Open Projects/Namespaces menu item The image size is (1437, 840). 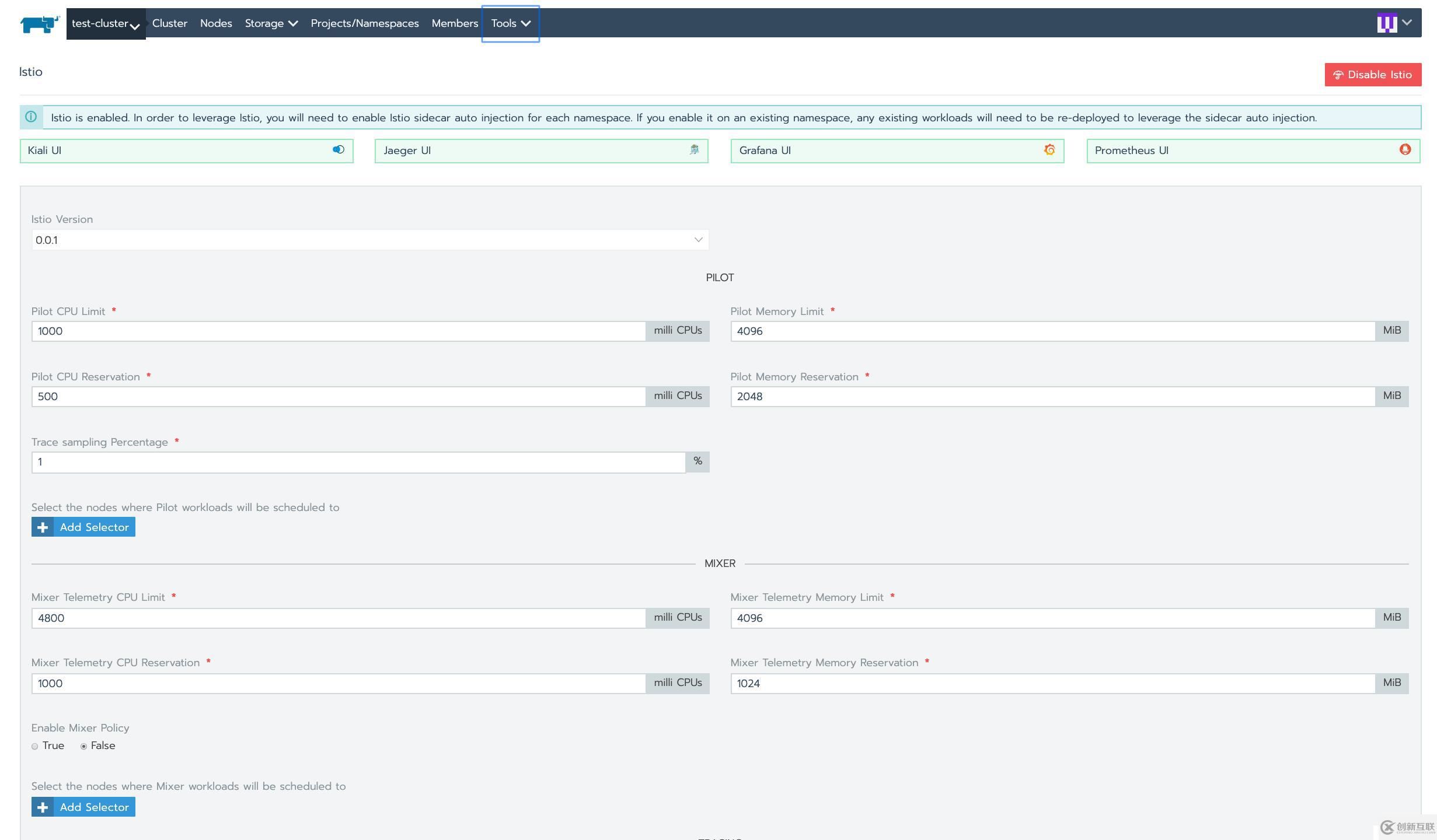tap(364, 22)
